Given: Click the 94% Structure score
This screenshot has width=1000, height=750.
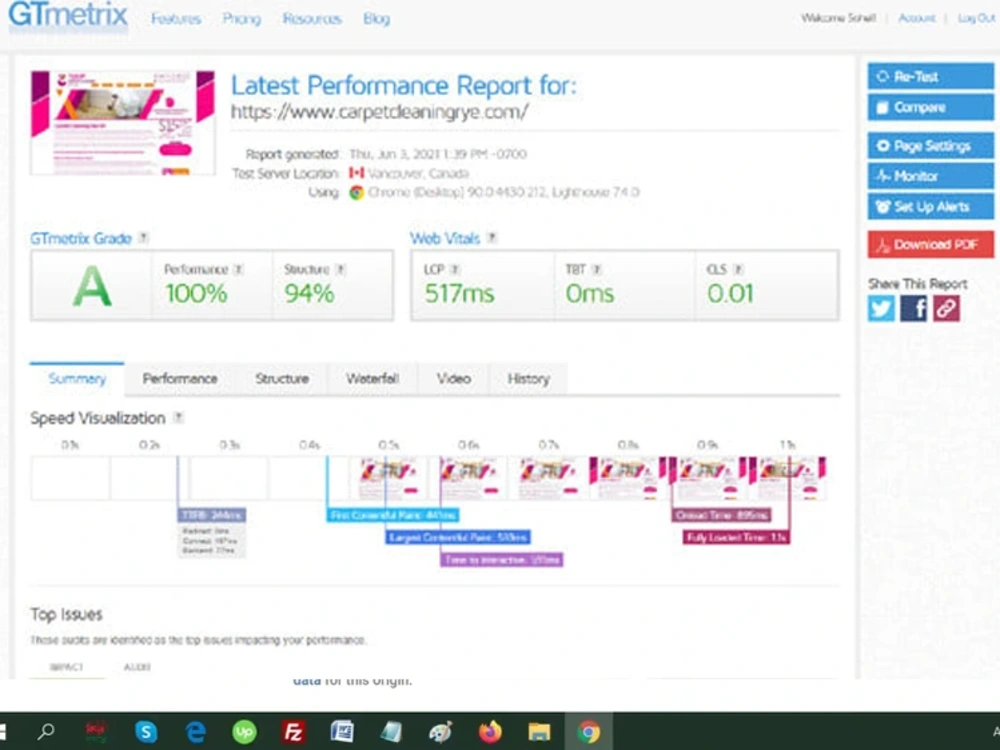Looking at the screenshot, I should click(x=309, y=294).
